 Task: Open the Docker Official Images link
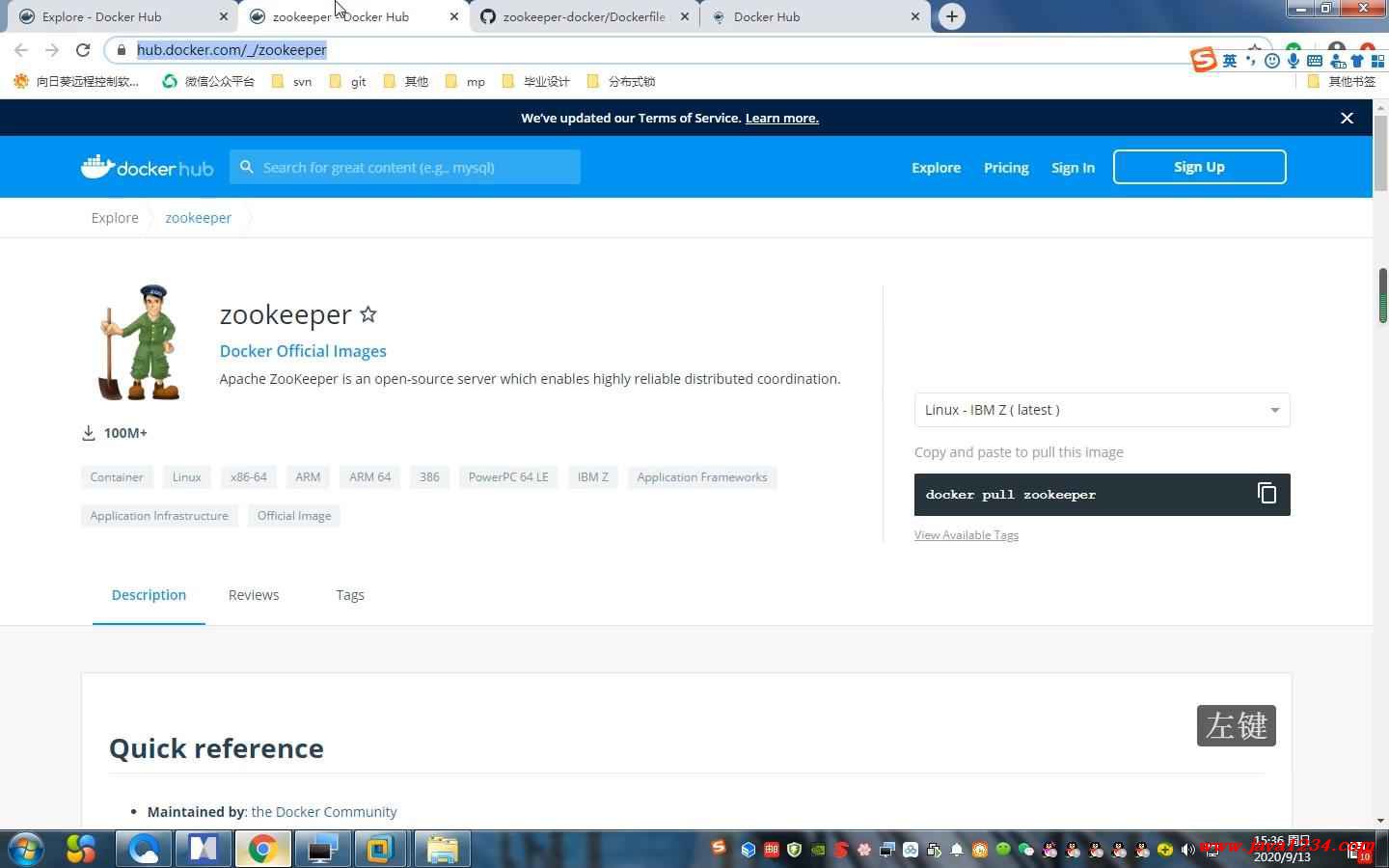coord(303,351)
